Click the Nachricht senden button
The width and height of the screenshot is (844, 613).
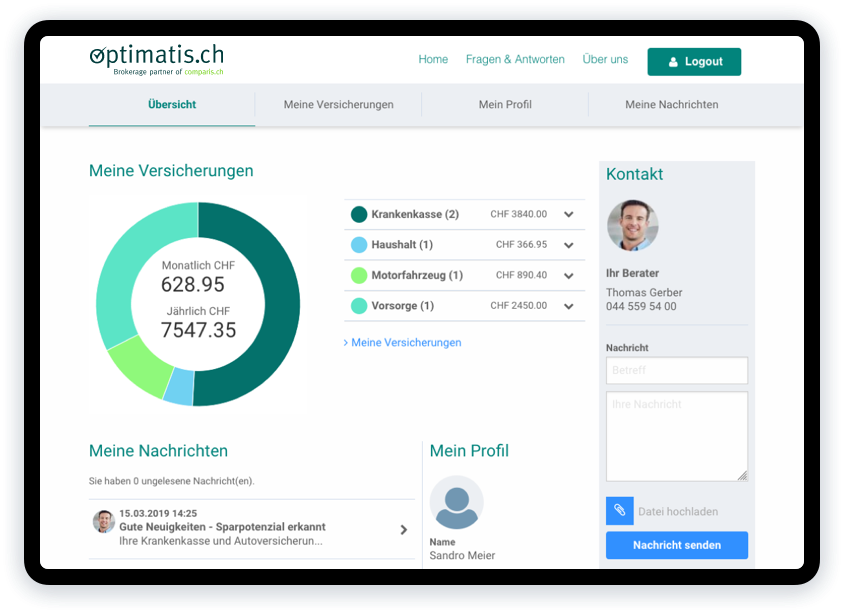point(677,545)
